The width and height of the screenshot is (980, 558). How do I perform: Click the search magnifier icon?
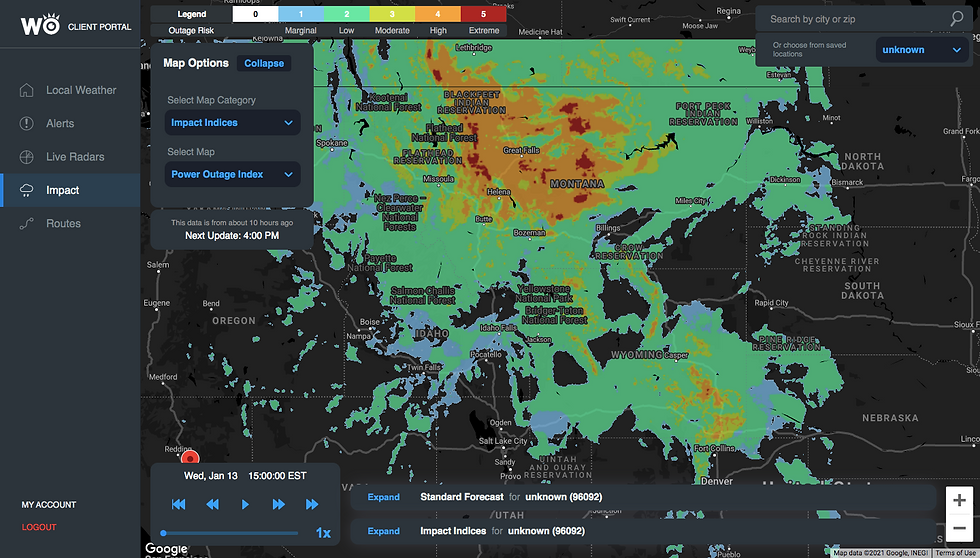956,19
